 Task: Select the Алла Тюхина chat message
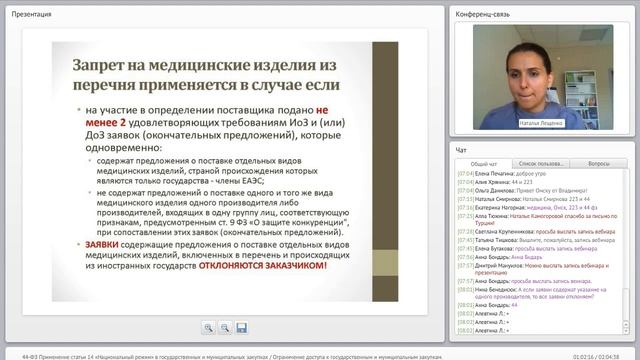point(538,220)
